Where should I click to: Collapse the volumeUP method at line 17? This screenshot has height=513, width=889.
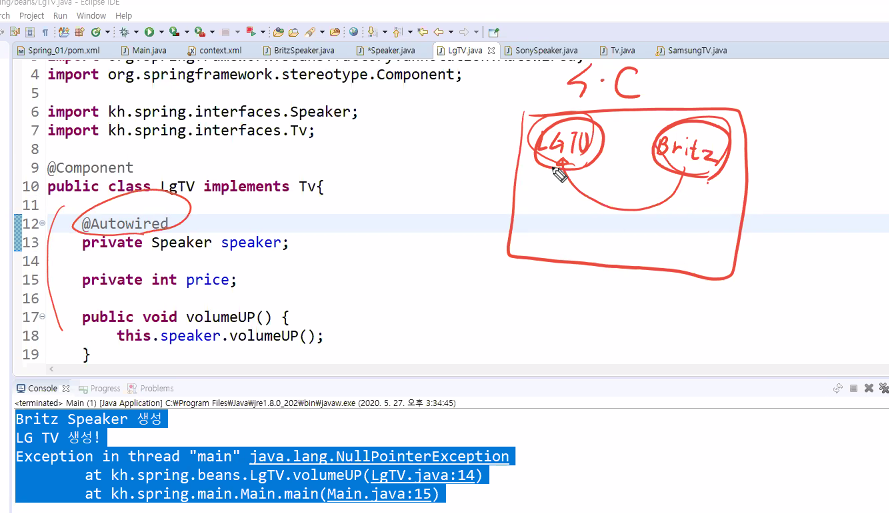coord(43,316)
